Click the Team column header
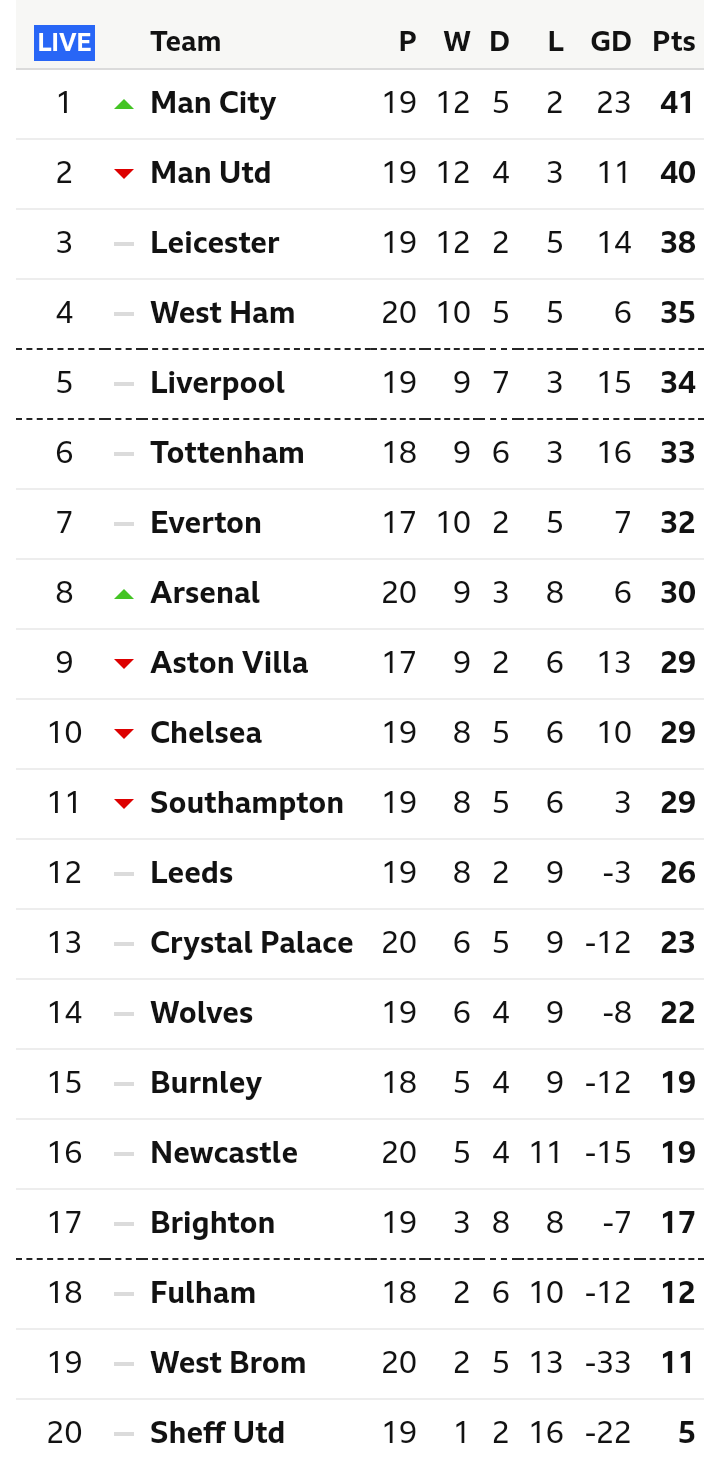Viewport: 720px width, 1464px height. [x=185, y=42]
